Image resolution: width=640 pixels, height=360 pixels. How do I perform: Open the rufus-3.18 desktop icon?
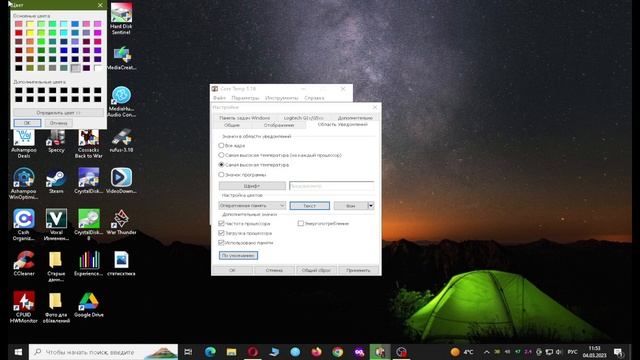pyautogui.click(x=121, y=141)
